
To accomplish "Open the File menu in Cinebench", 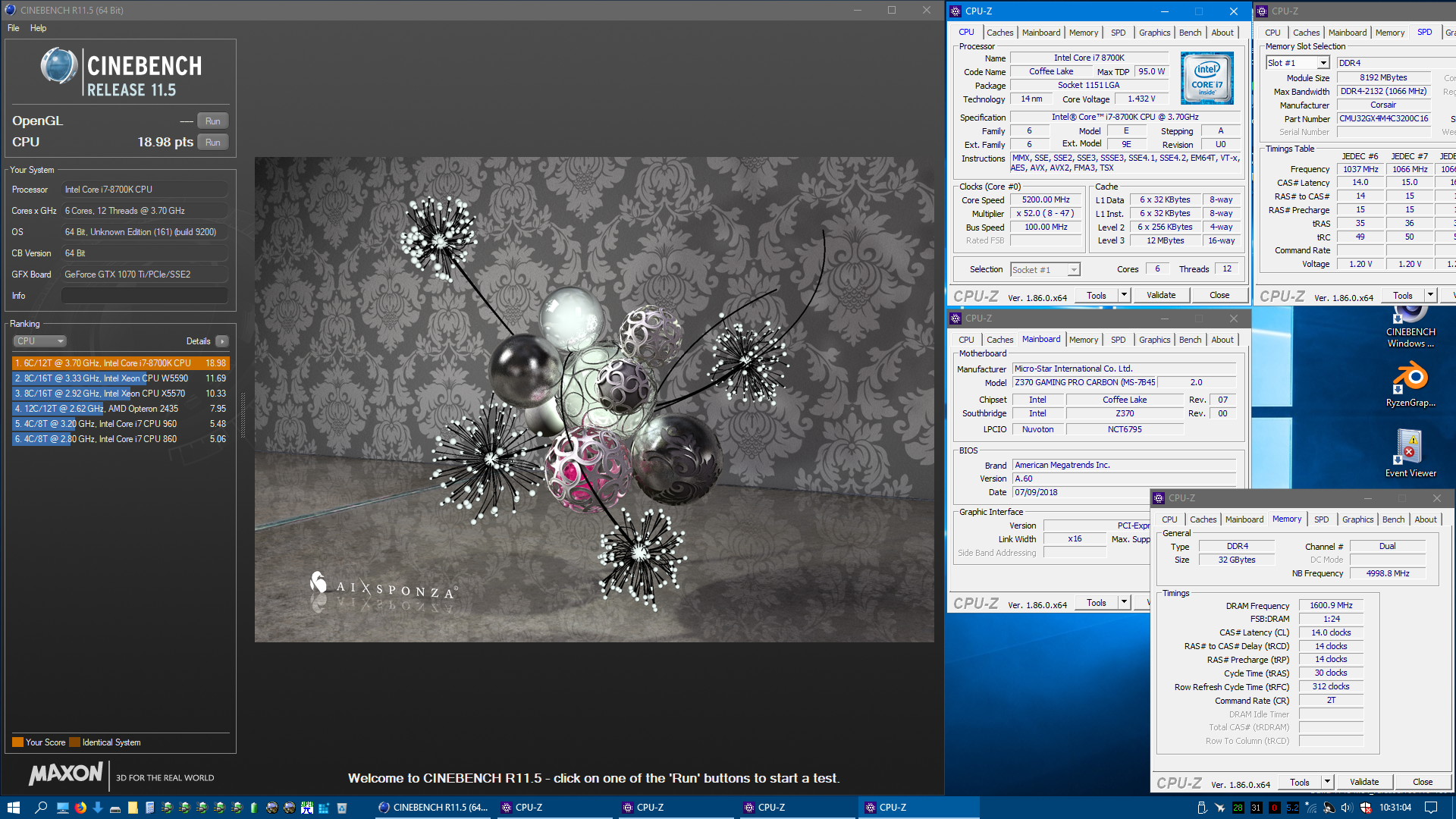I will click(14, 28).
